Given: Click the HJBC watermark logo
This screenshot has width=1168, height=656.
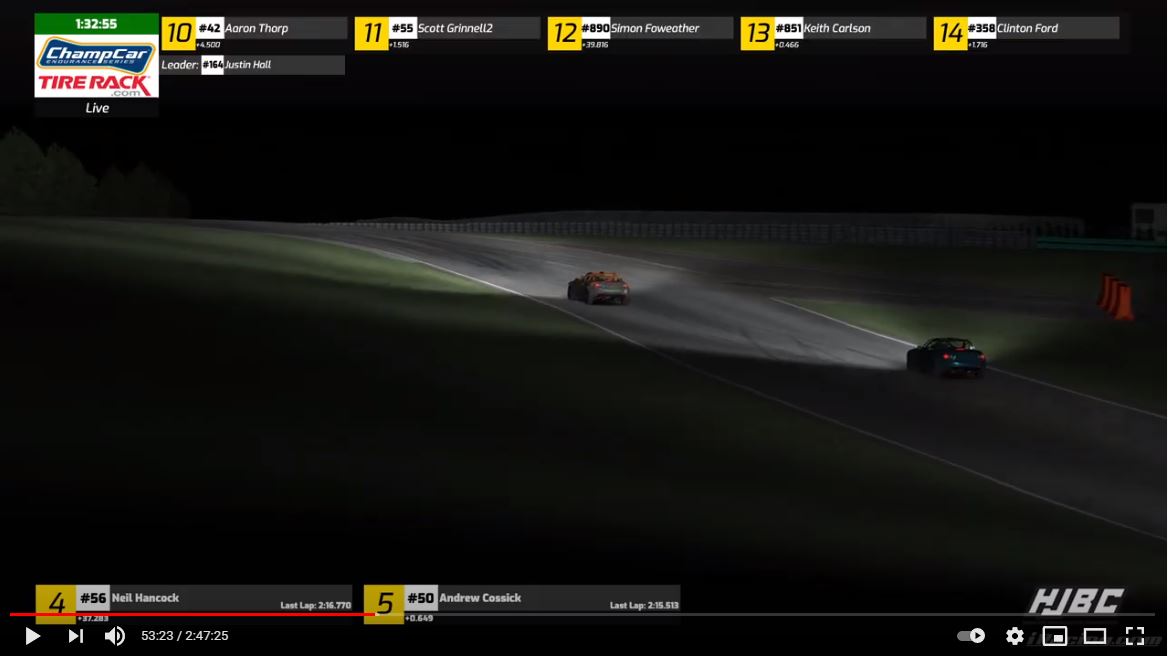Looking at the screenshot, I should (1076, 602).
